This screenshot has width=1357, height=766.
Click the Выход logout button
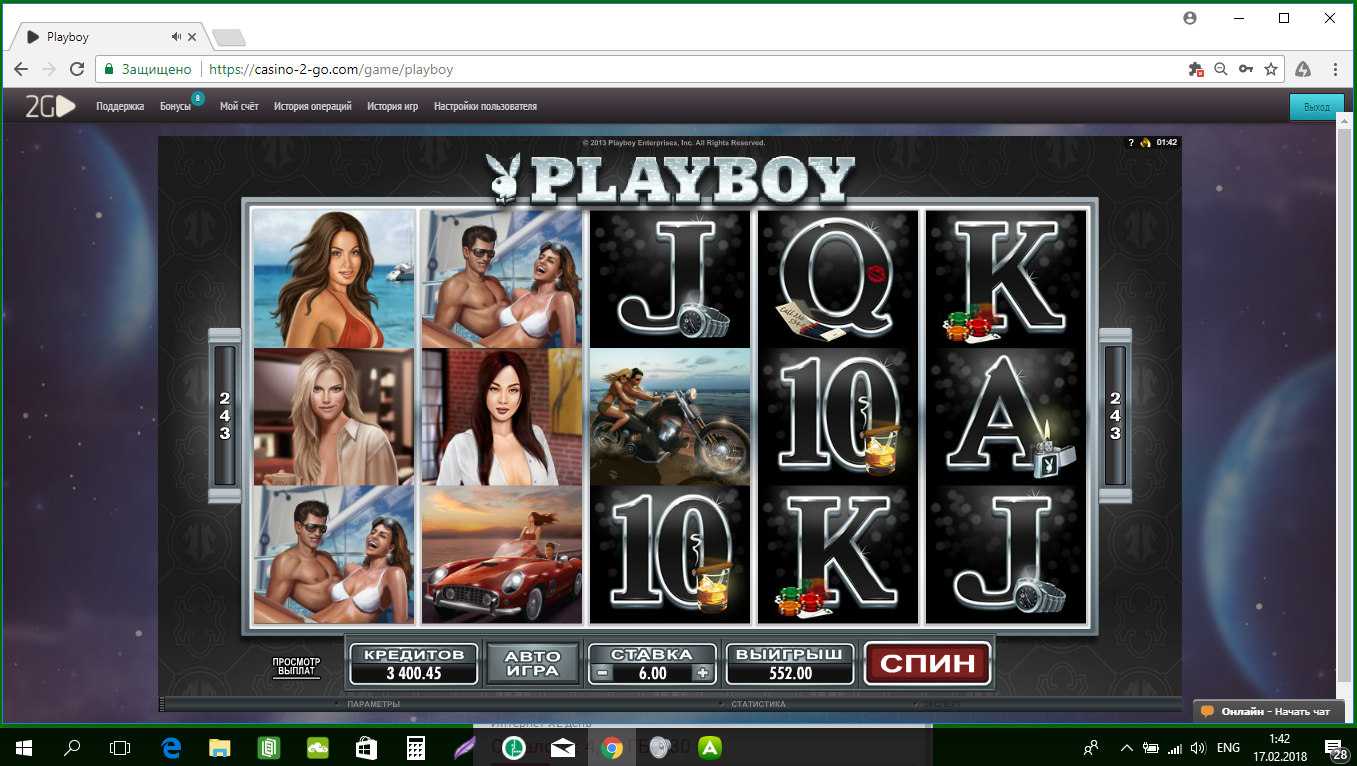(x=1317, y=107)
